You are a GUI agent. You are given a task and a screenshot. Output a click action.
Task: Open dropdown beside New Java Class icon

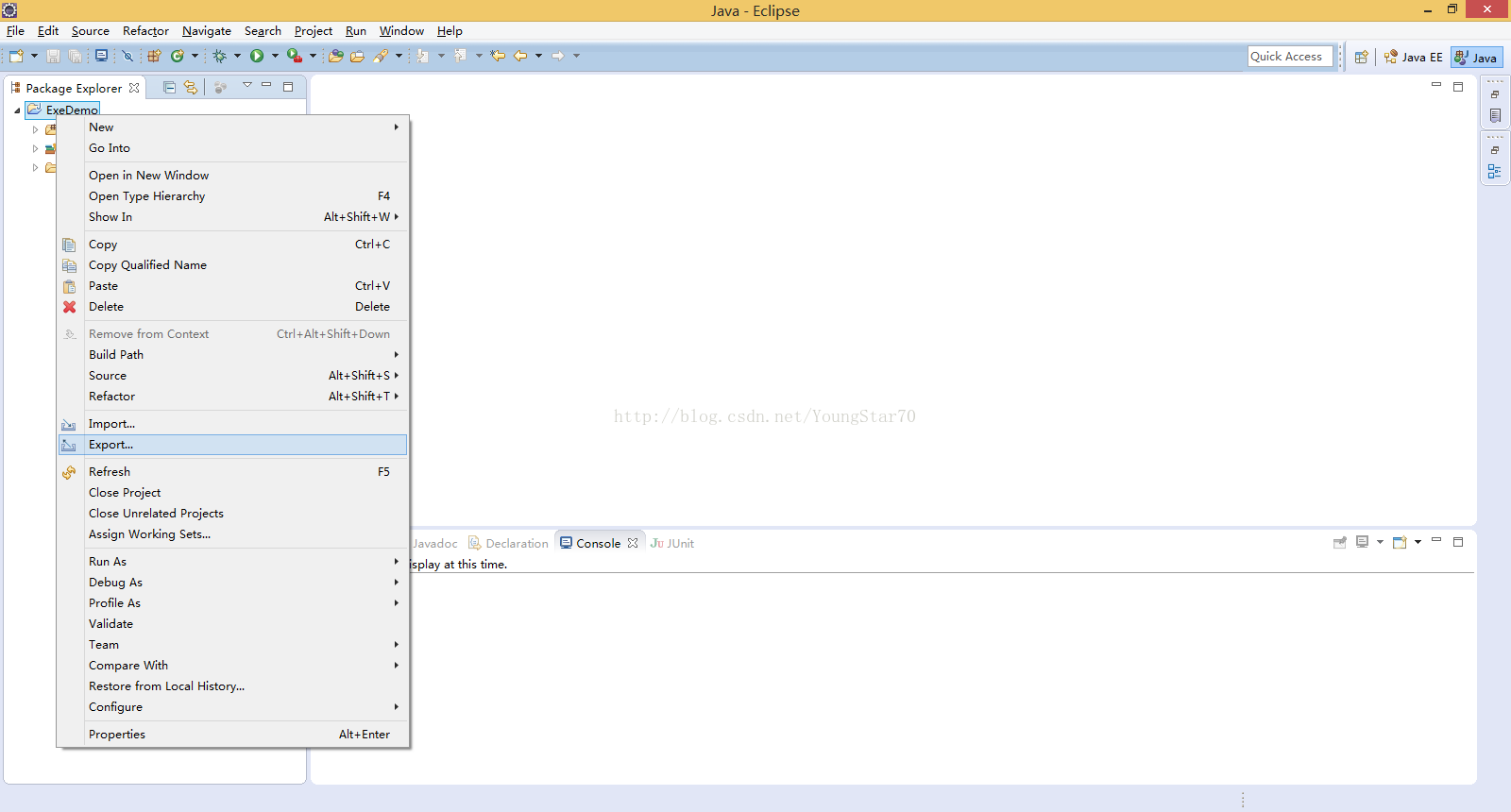coord(195,57)
